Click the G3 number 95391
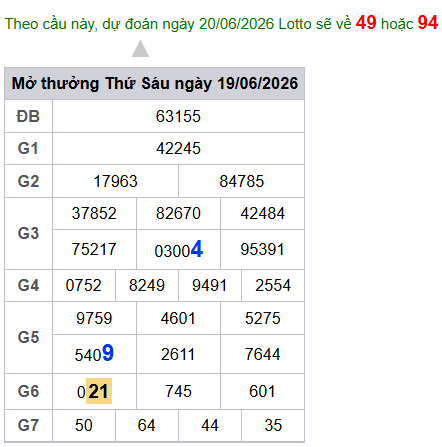 262,249
